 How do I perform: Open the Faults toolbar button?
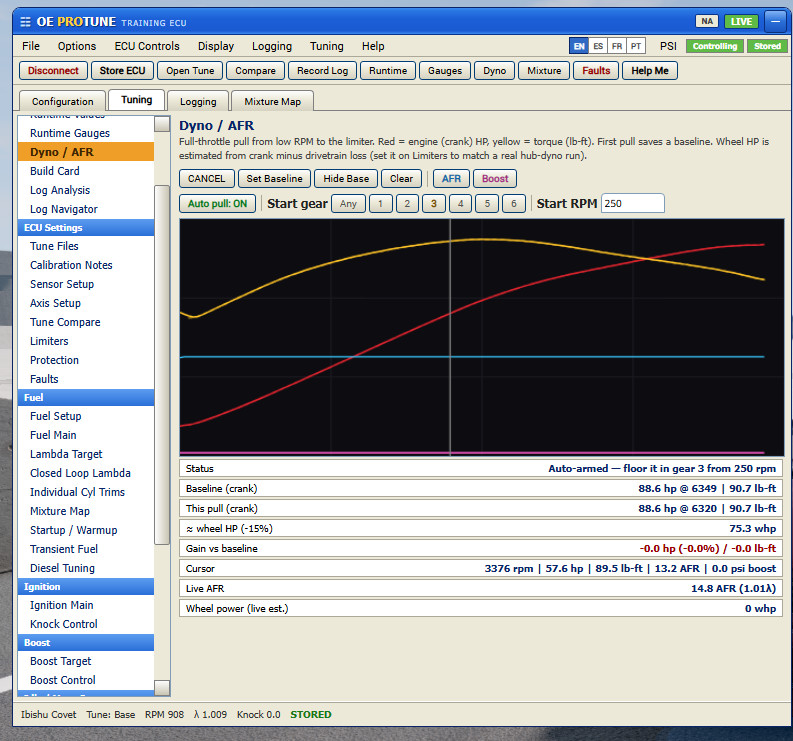596,70
